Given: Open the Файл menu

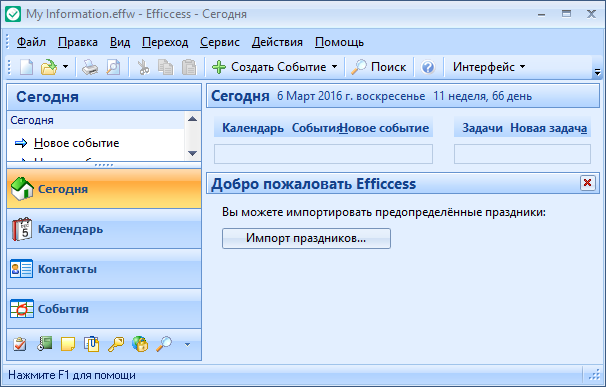Looking at the screenshot, I should coord(31,42).
